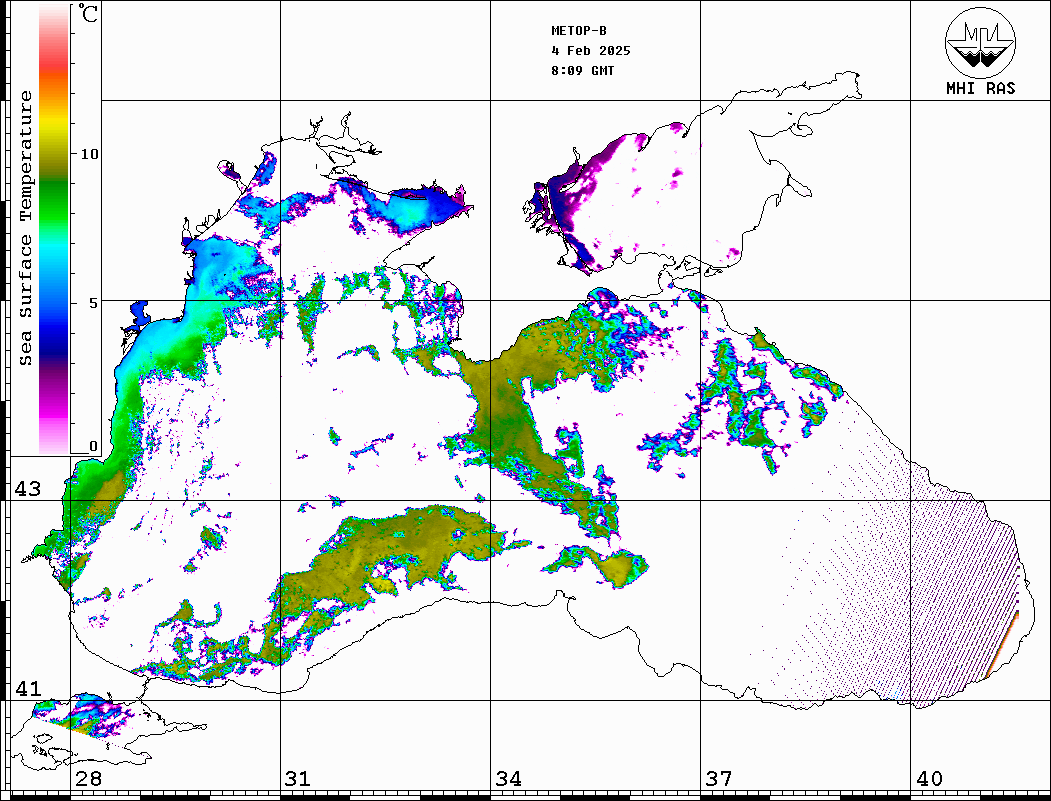Click the date 4 Feb 2025
Screen dimensions: 1051x801
[x=591, y=51]
